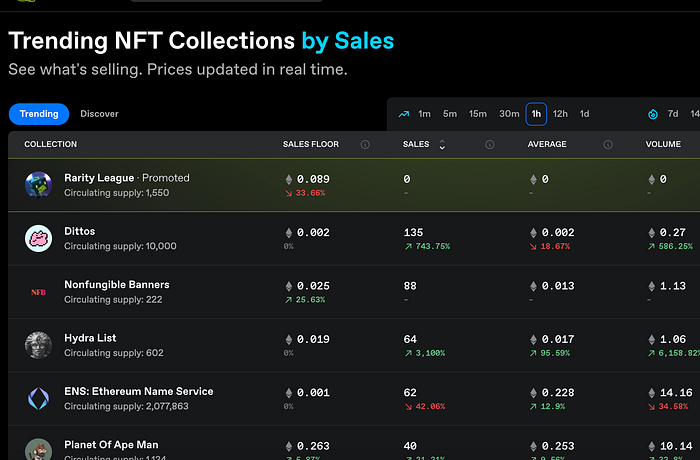This screenshot has height=460, width=700.
Task: Open the info icon beside Average column
Action: pos(608,145)
